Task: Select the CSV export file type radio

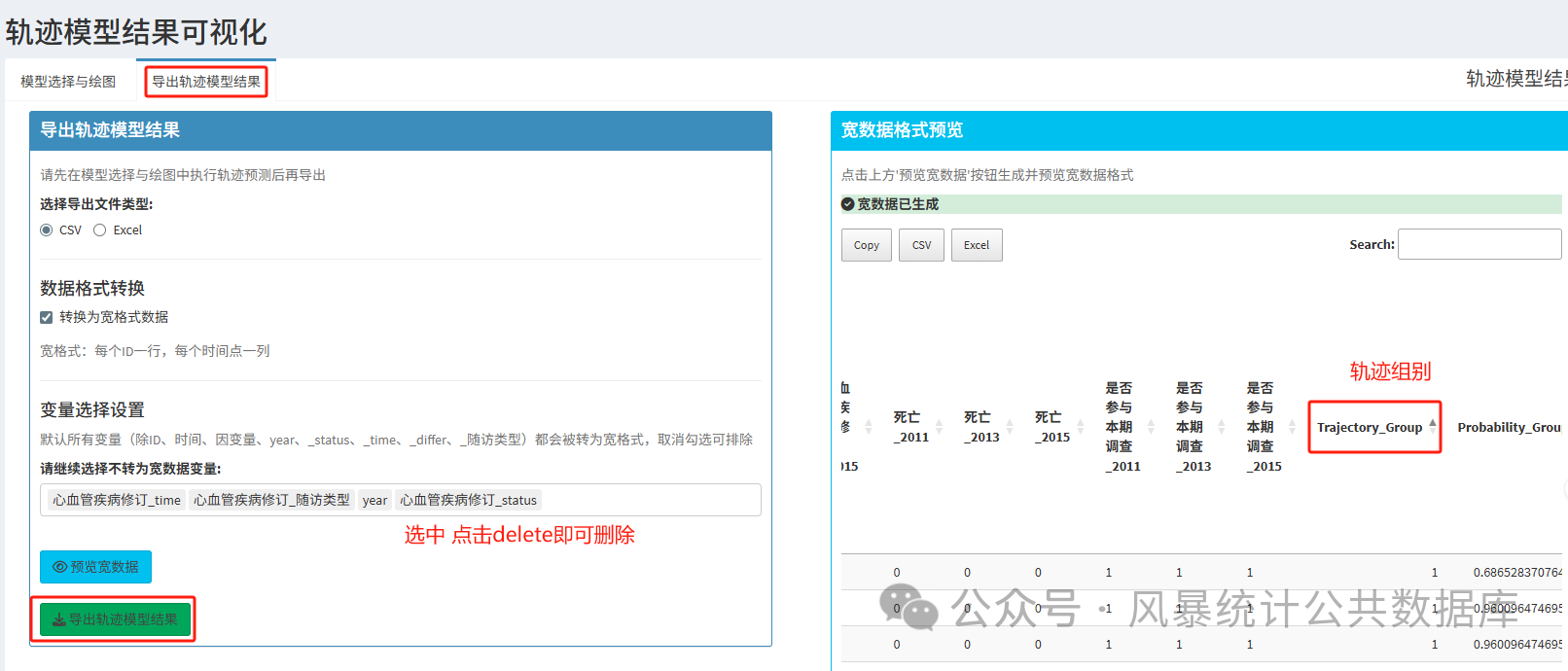Action: coord(46,230)
